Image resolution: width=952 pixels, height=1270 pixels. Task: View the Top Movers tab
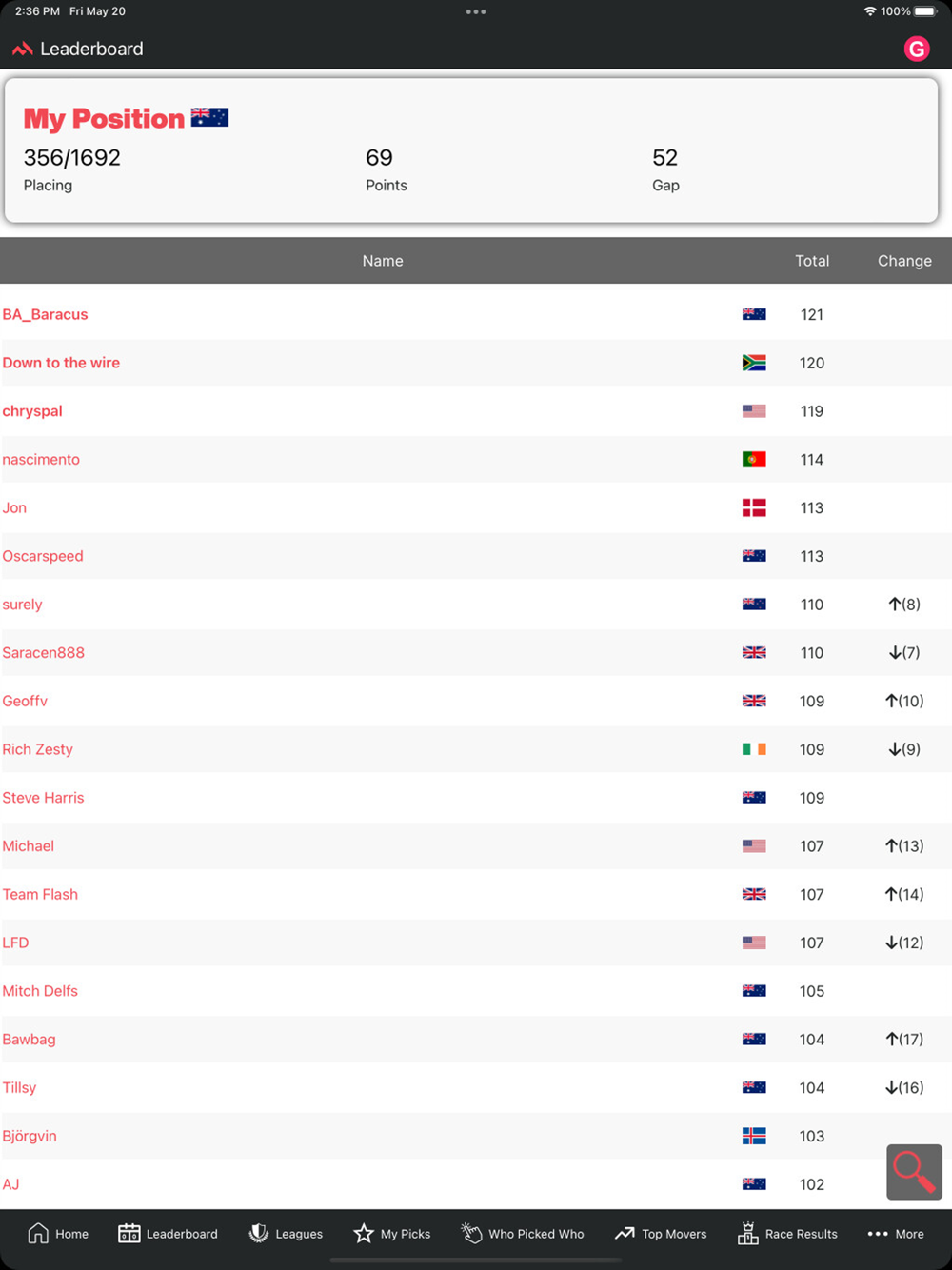[661, 1234]
